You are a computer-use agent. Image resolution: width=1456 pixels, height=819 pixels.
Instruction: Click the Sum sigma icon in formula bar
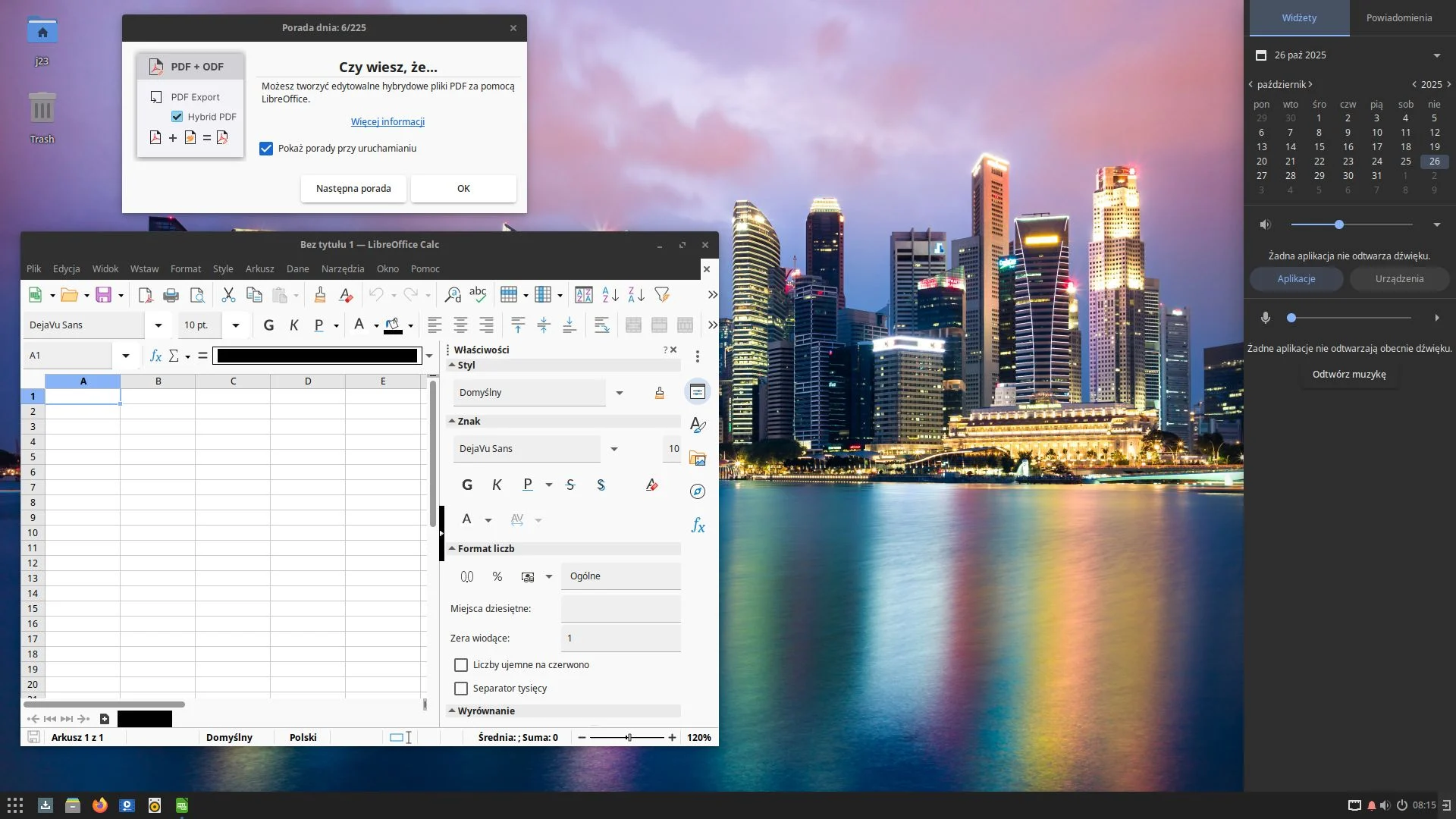(174, 356)
